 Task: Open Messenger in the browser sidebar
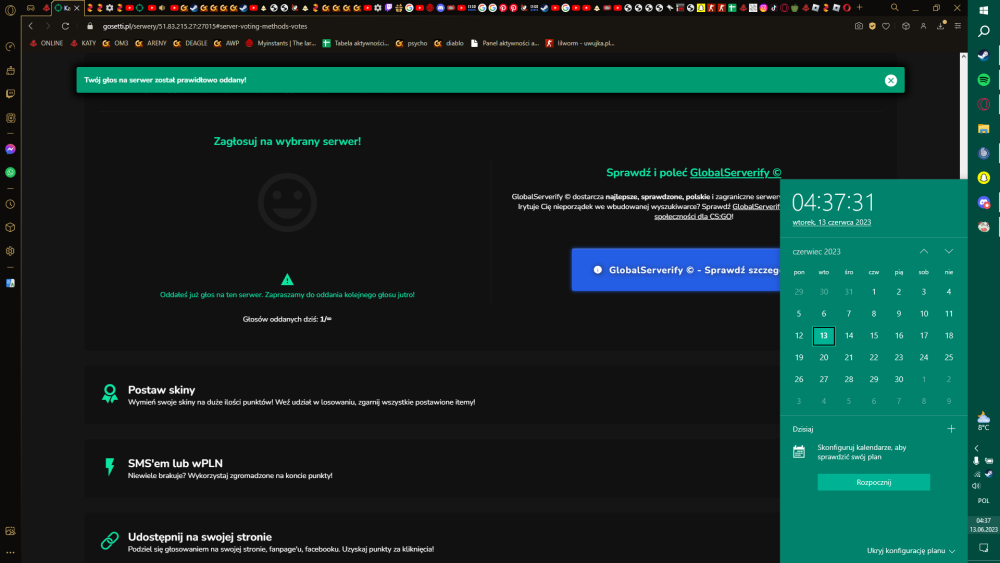pyautogui.click(x=10, y=149)
